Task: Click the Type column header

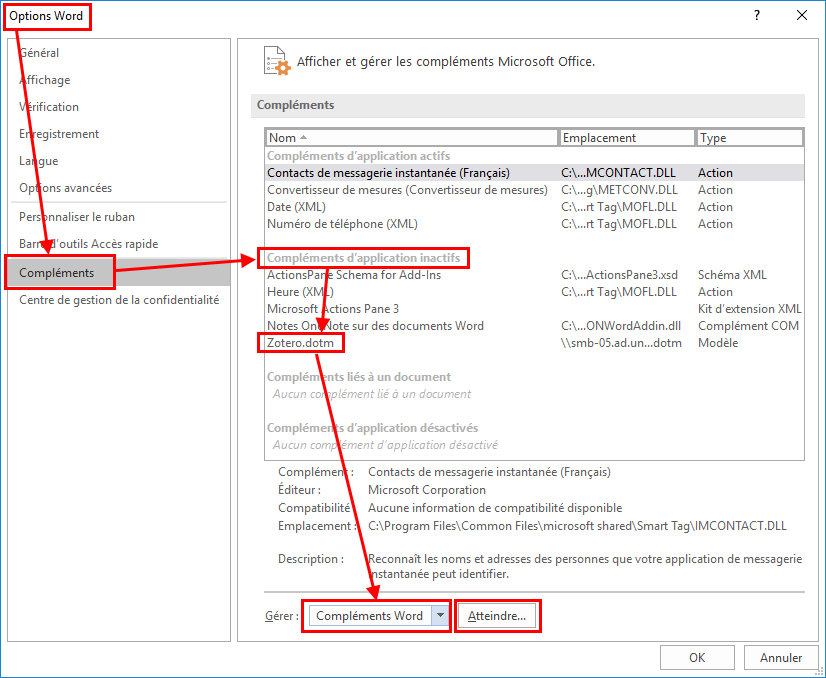Action: [749, 138]
